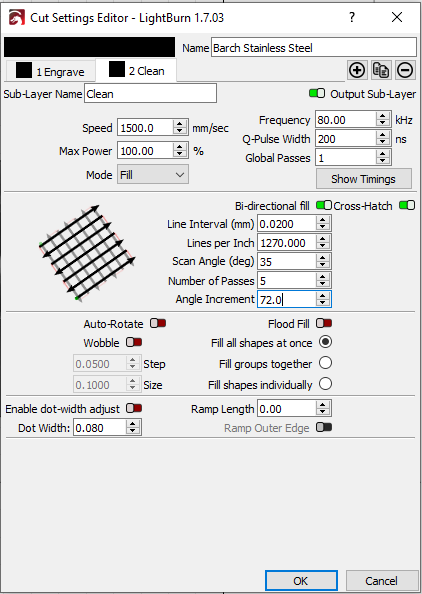Screen dimensions: 422x594
Task: Toggle the Output Sub-Layer switch
Action: tap(317, 93)
